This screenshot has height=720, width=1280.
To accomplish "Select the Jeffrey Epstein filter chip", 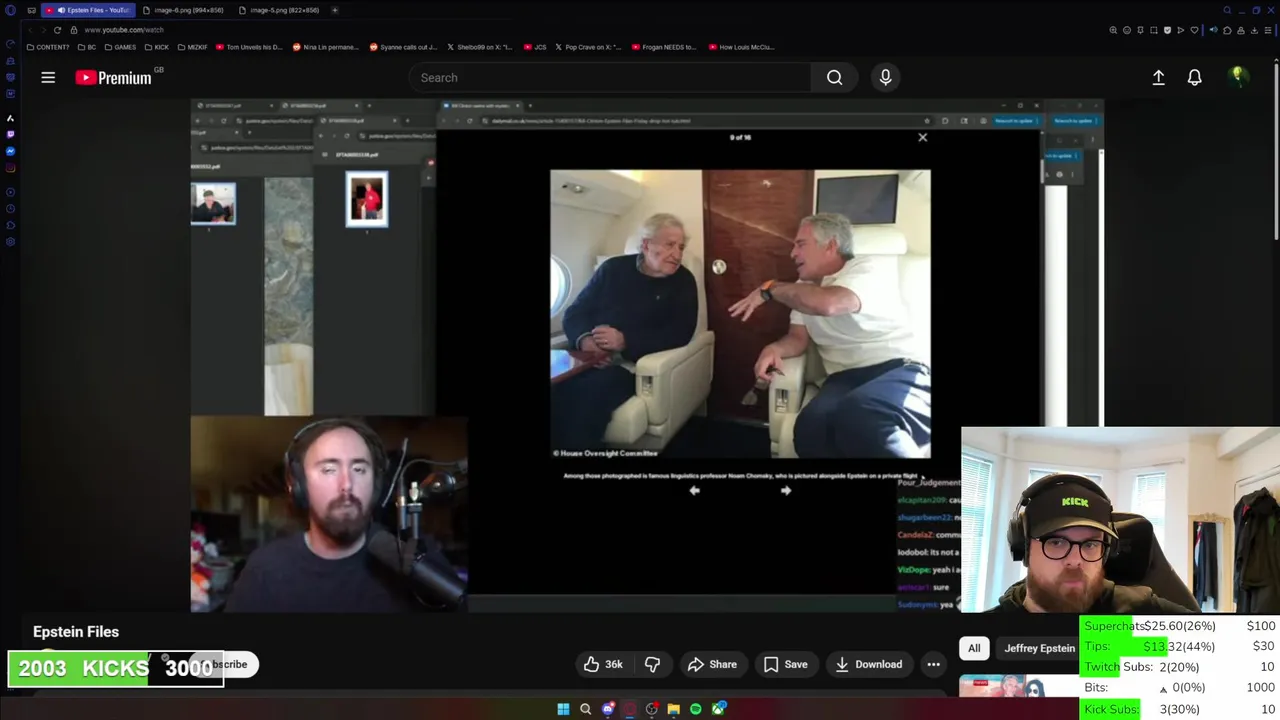I will tap(1039, 648).
